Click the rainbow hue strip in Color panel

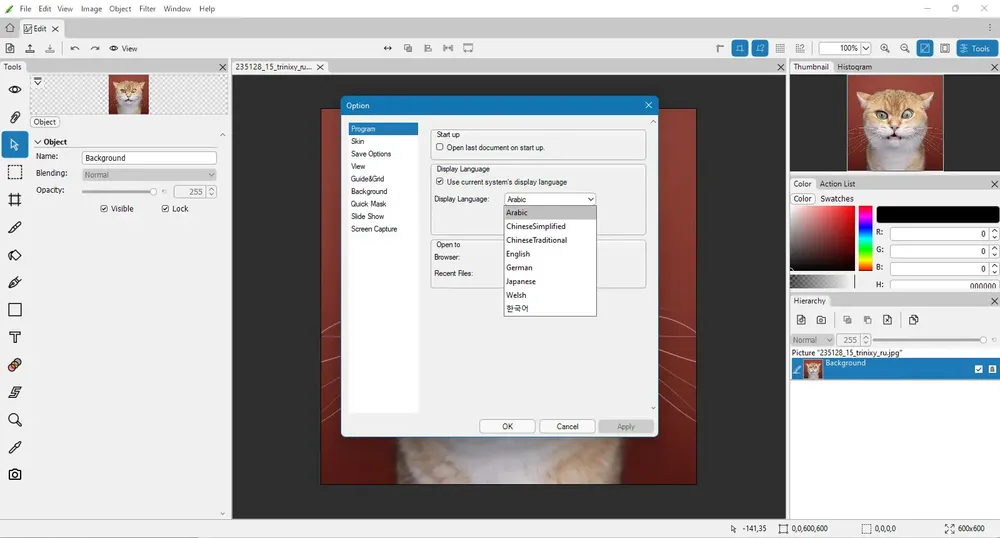[865, 238]
